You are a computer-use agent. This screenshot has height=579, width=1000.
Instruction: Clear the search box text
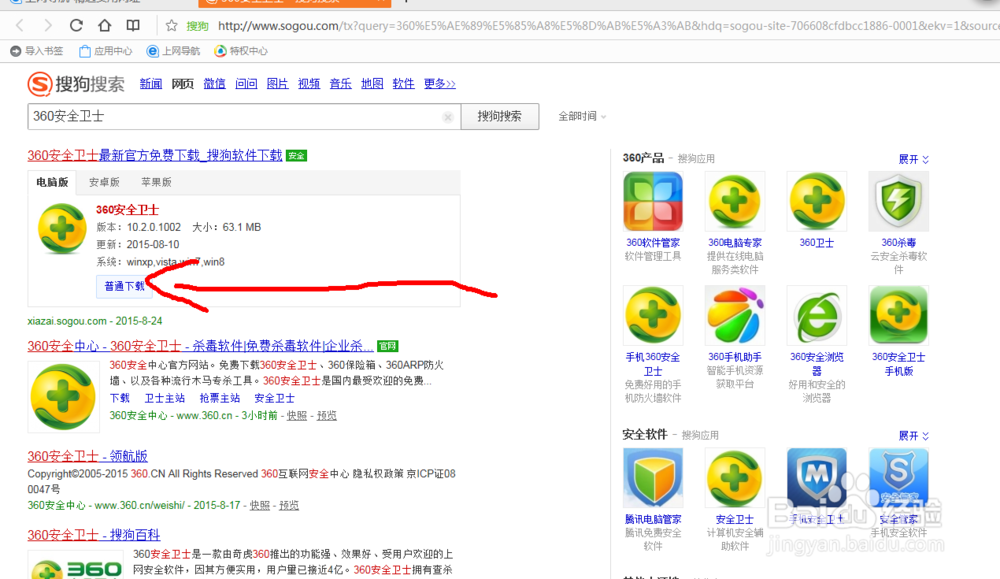[448, 117]
